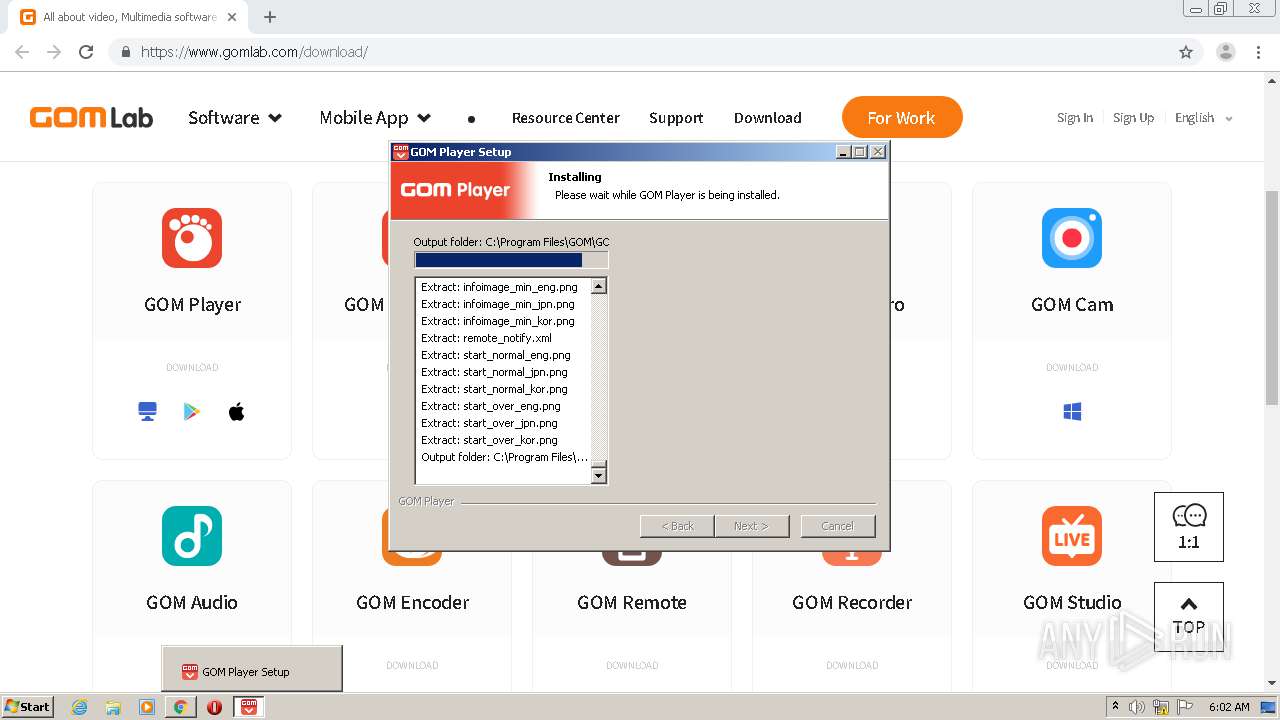The width and height of the screenshot is (1280, 720).
Task: Click the For Work button
Action: [902, 117]
